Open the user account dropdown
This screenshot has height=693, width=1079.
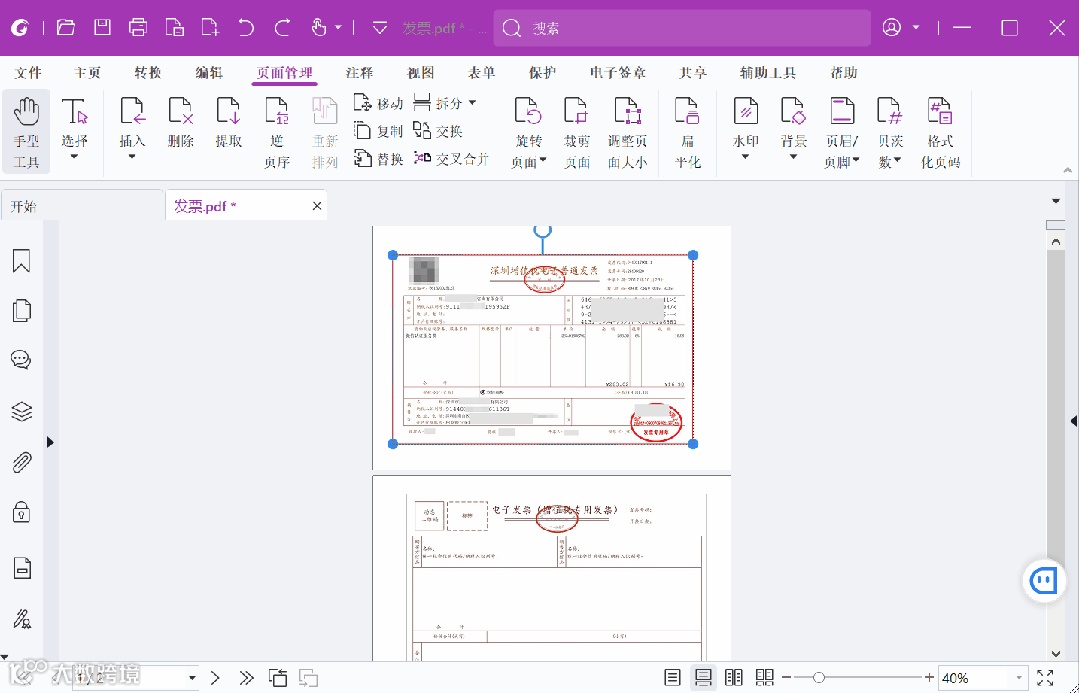pos(916,28)
